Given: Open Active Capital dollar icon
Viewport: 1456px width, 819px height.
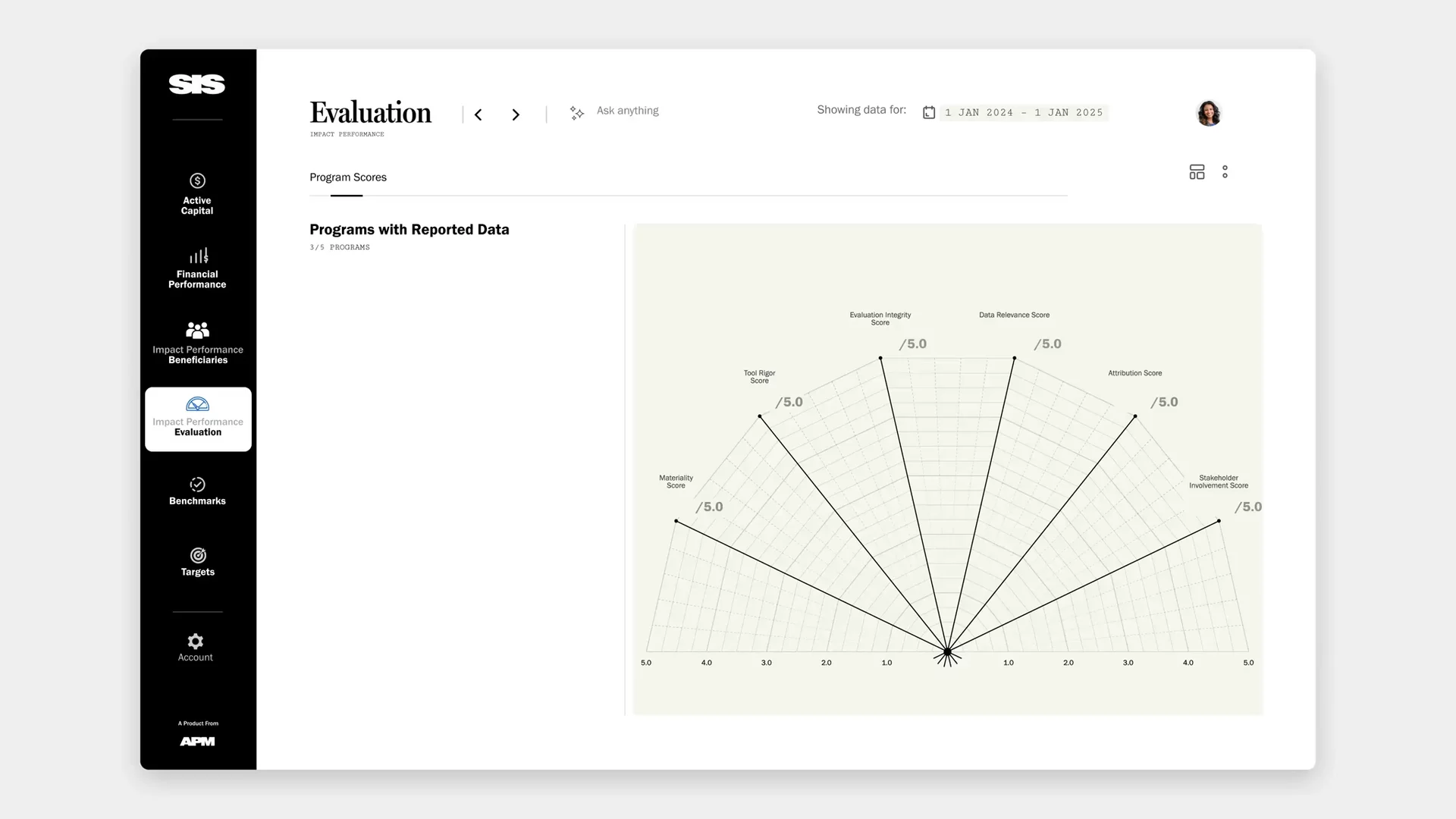Looking at the screenshot, I should (197, 180).
